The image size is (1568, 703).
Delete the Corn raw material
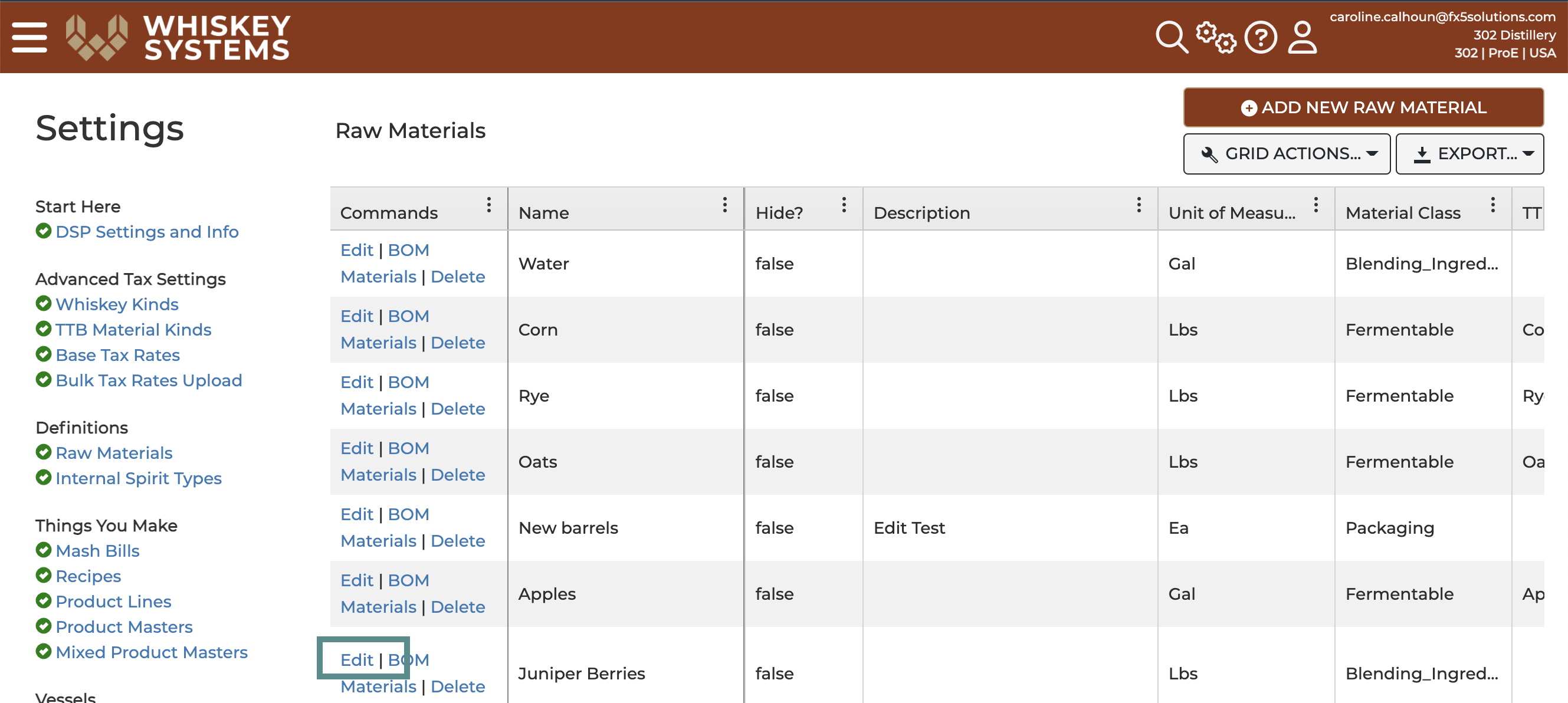click(x=458, y=343)
